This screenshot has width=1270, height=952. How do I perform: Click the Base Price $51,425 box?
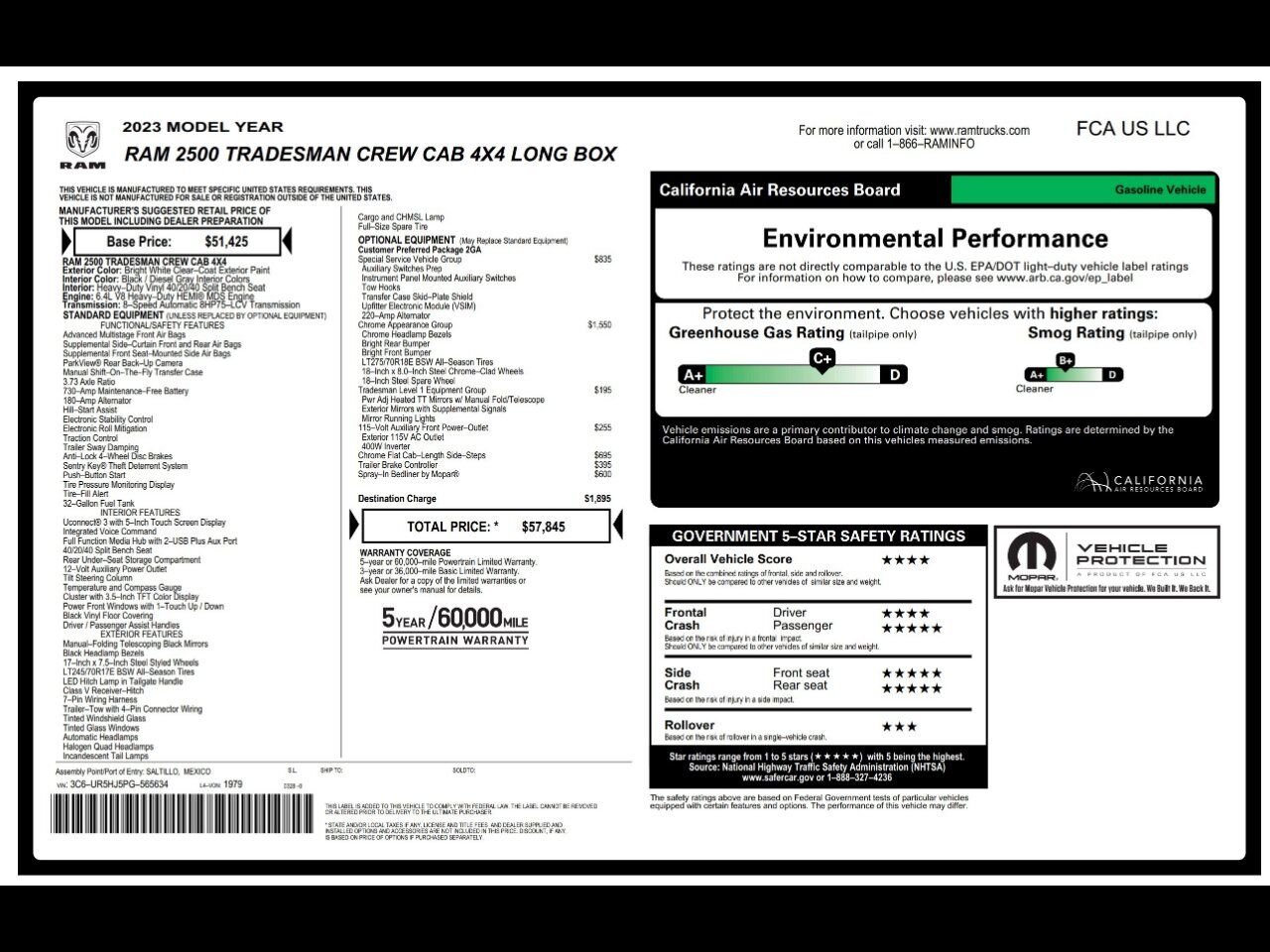pyautogui.click(x=178, y=241)
